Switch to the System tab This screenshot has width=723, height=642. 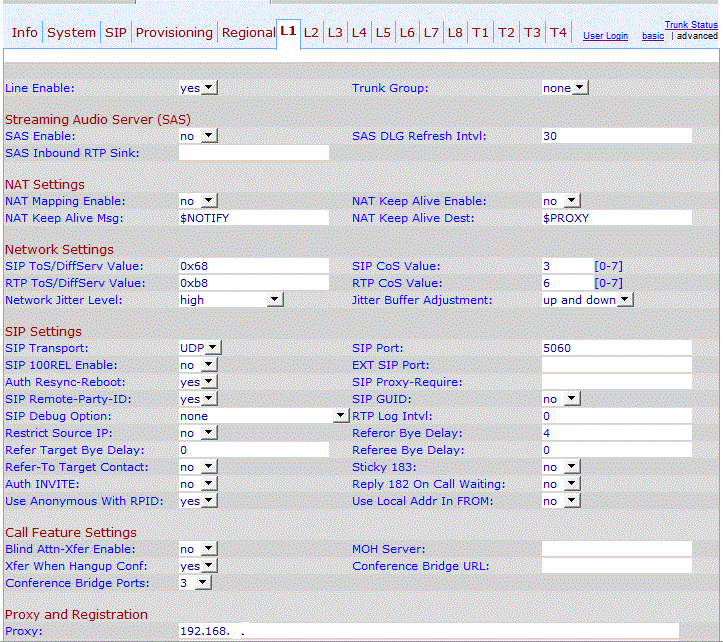(72, 33)
